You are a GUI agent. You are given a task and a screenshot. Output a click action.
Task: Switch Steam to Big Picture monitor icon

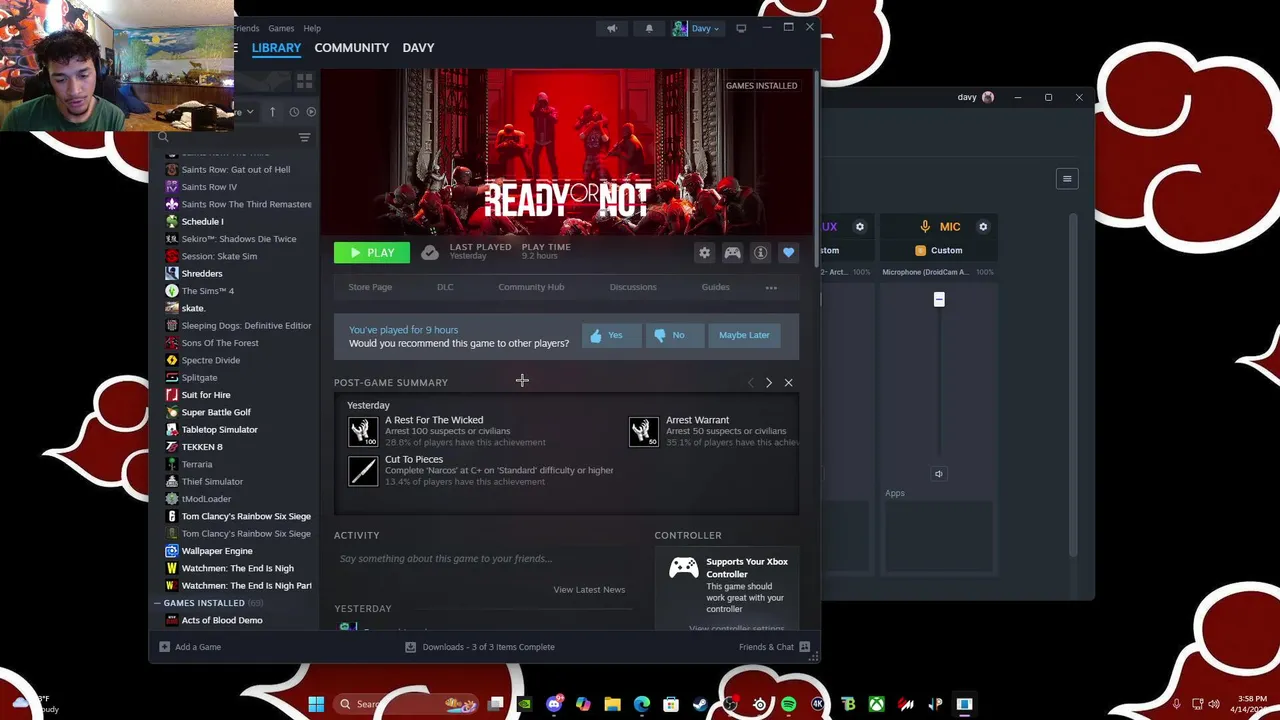tap(741, 28)
